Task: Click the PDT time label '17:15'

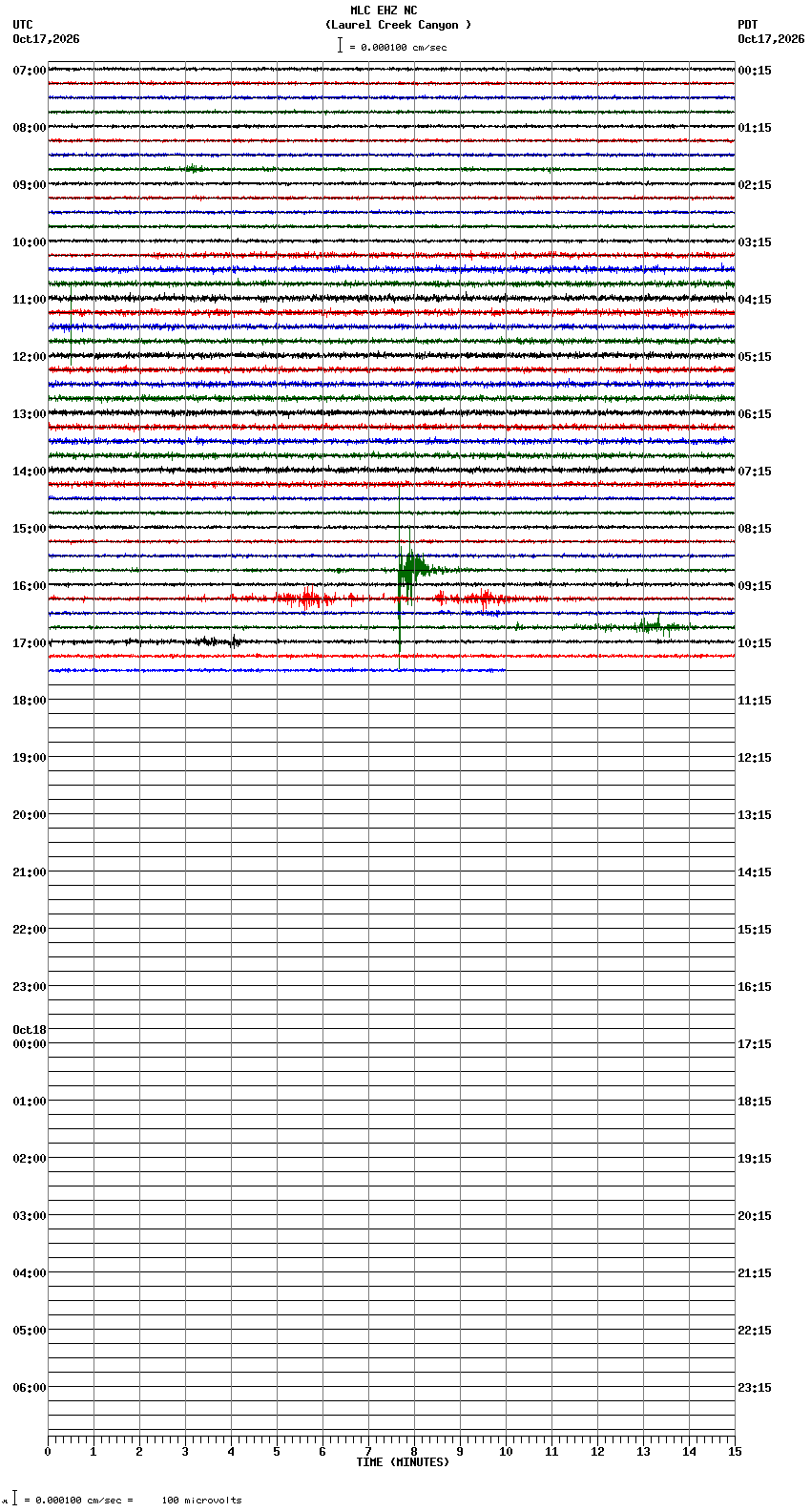Action: click(x=755, y=1044)
